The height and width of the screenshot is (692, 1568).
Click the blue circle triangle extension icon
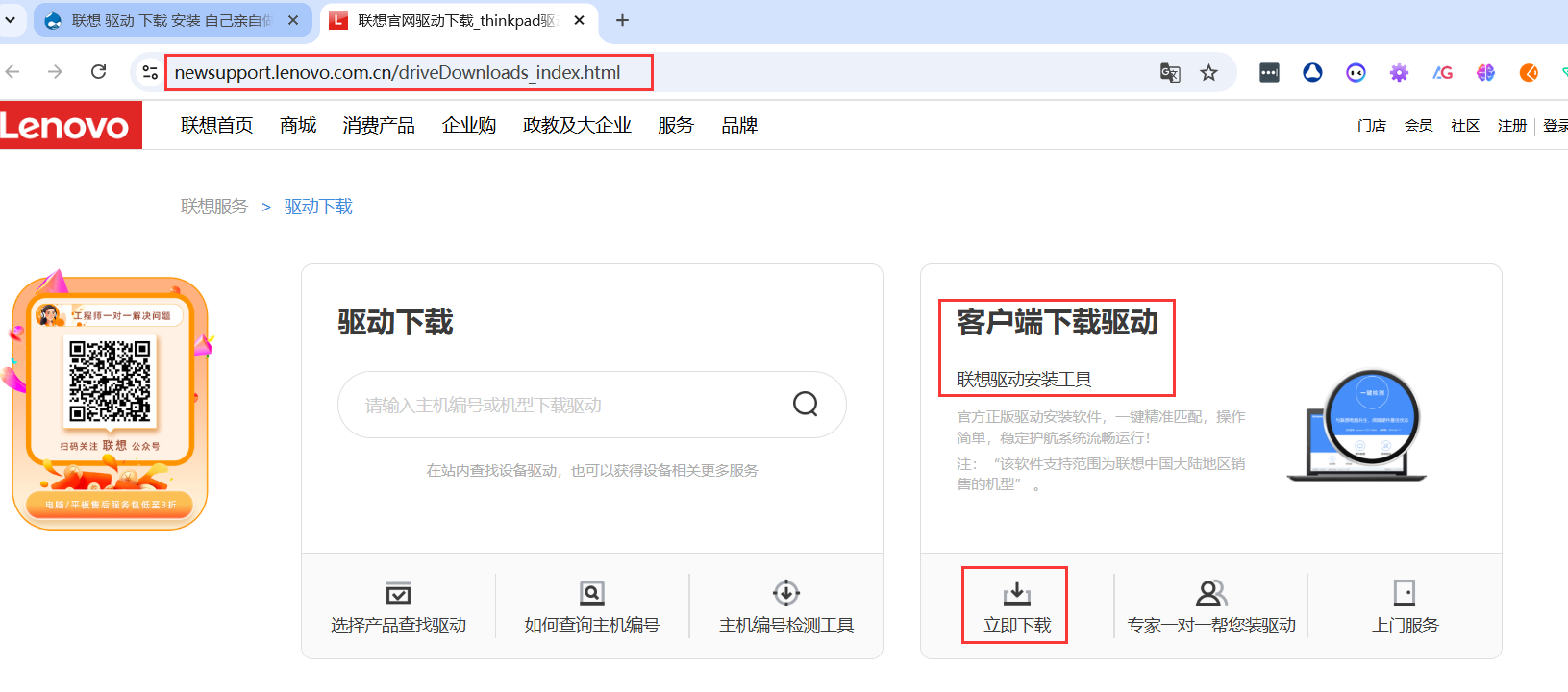[1312, 72]
